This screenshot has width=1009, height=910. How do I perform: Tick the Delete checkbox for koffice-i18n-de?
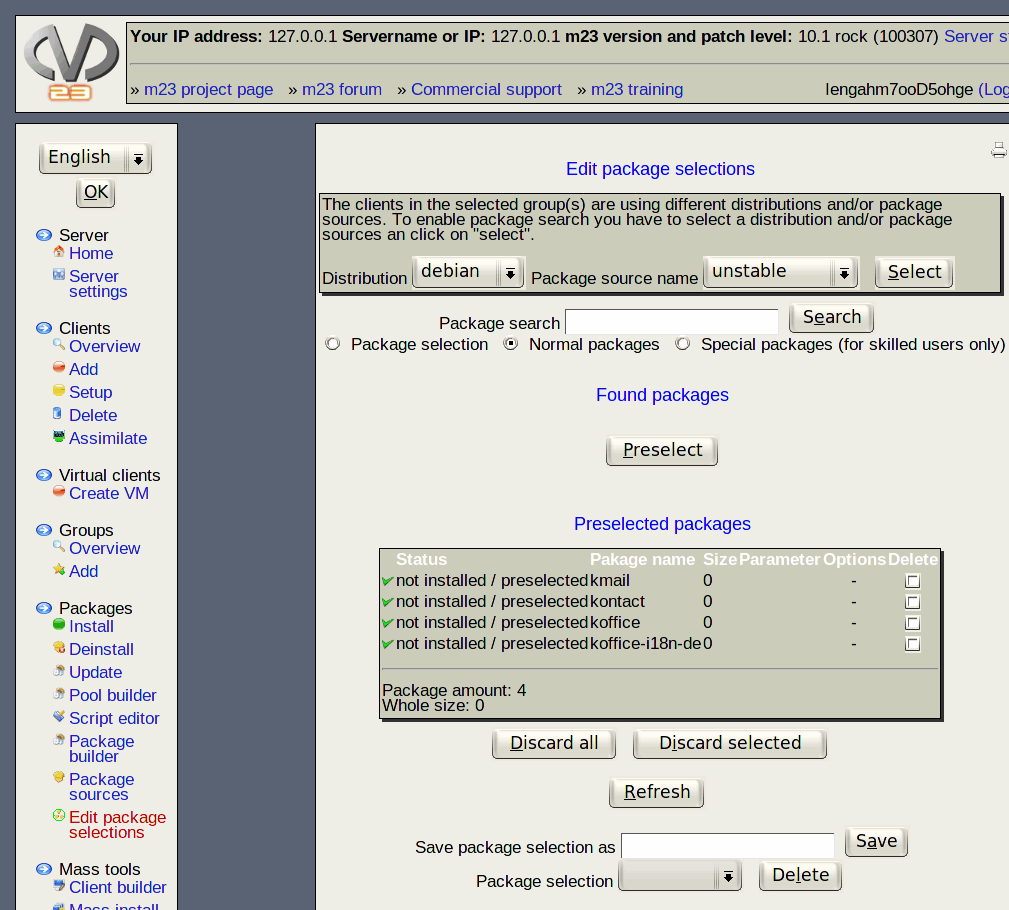912,644
